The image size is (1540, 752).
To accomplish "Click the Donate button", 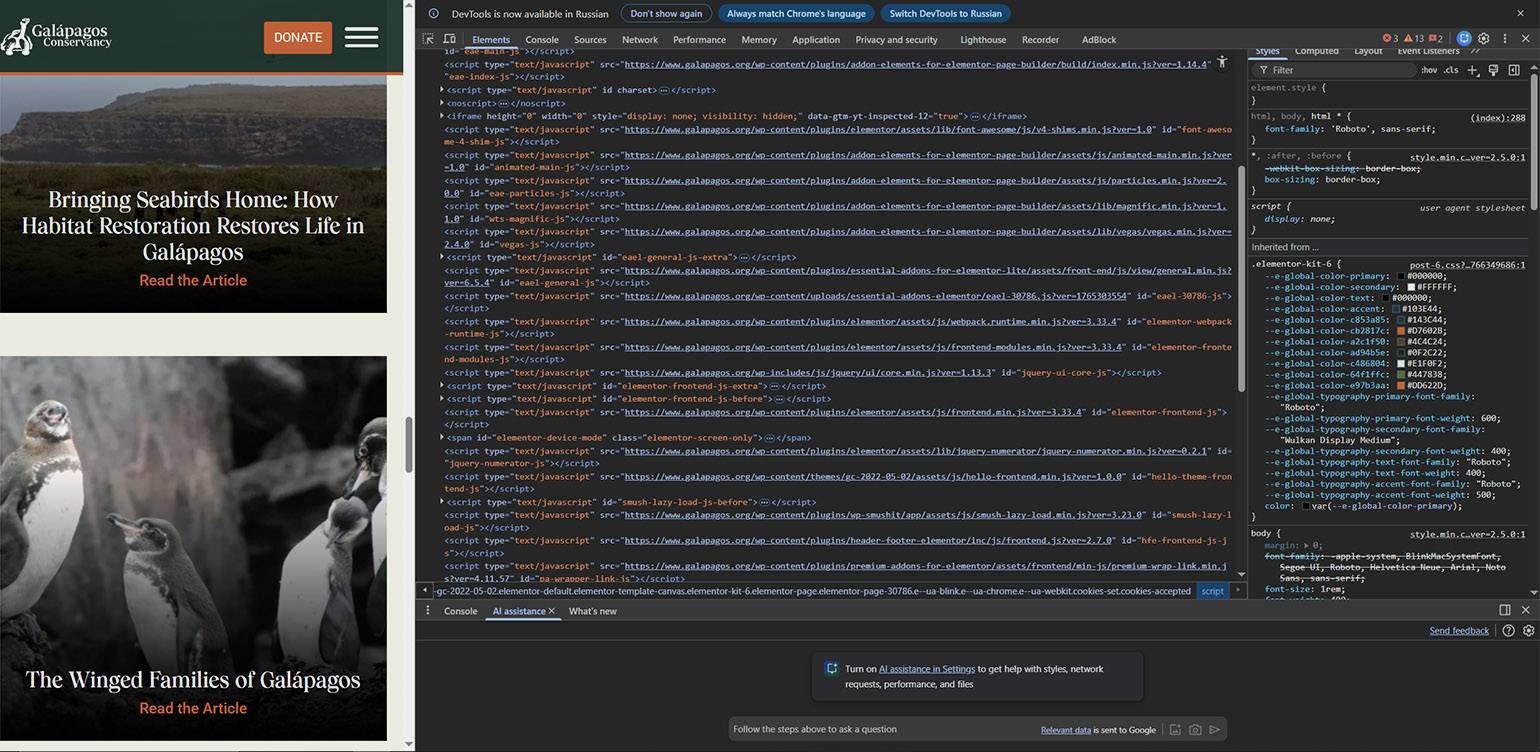I will pyautogui.click(x=298, y=37).
